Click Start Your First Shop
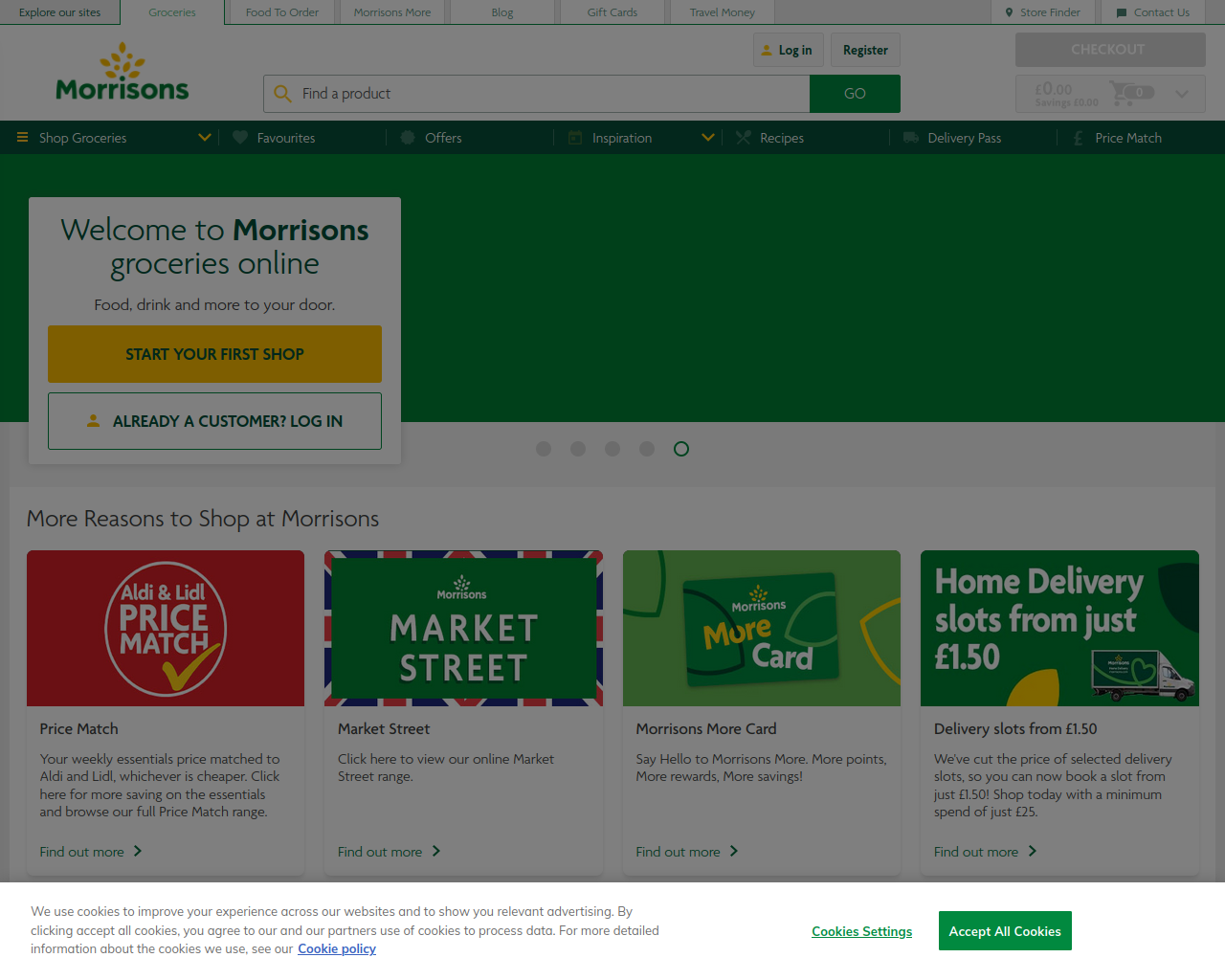Viewport: 1225px width, 980px height. coord(214,354)
